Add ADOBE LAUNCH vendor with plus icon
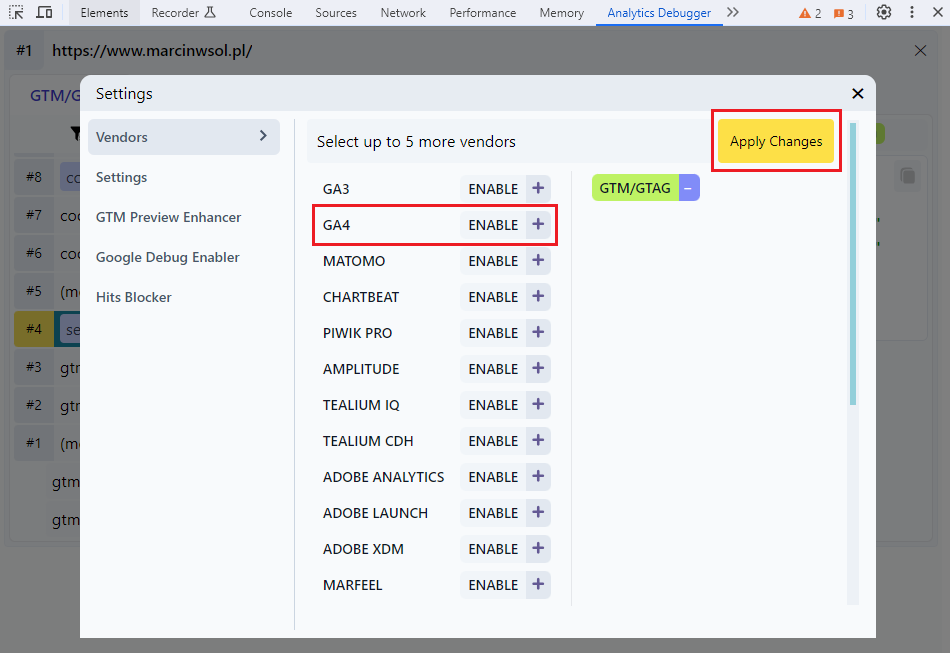950x653 pixels. tap(538, 513)
